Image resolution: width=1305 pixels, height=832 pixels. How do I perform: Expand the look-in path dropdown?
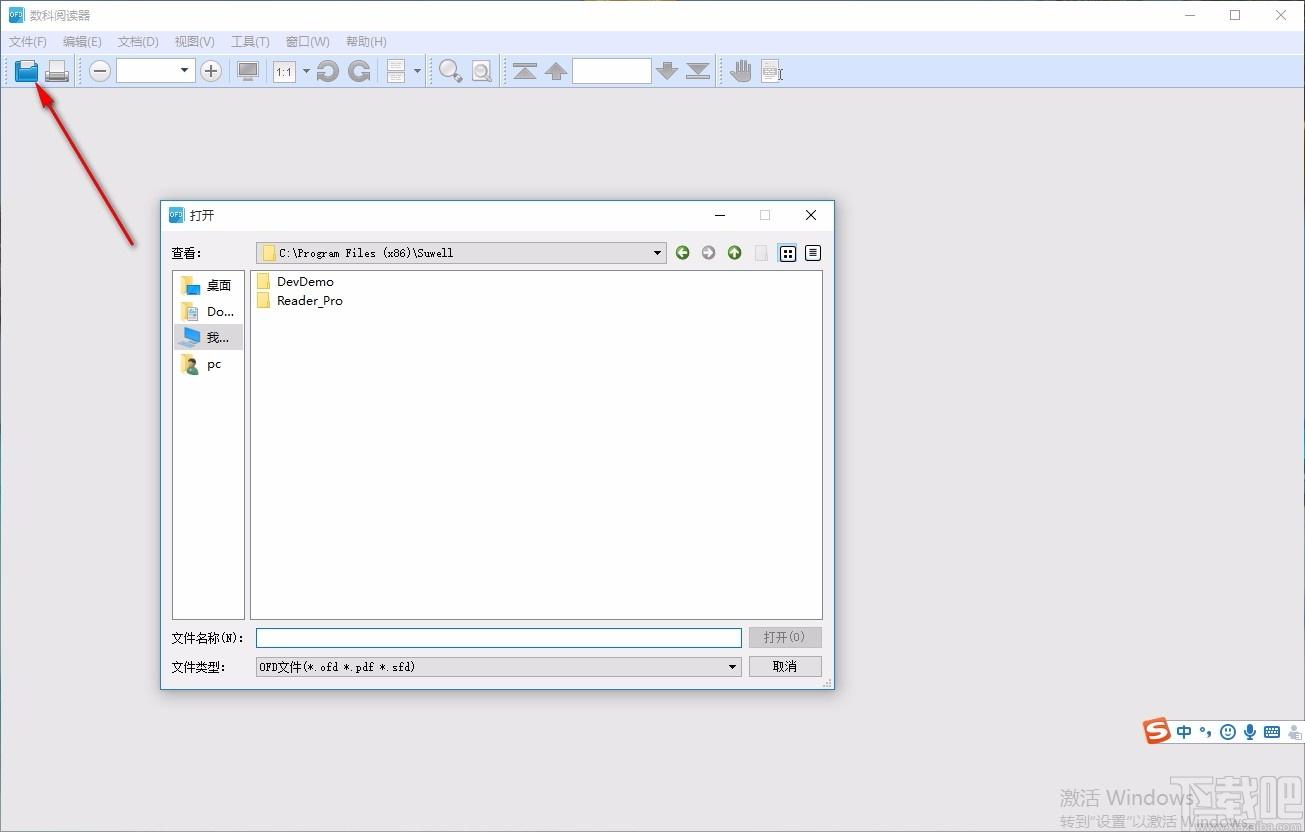pos(657,253)
